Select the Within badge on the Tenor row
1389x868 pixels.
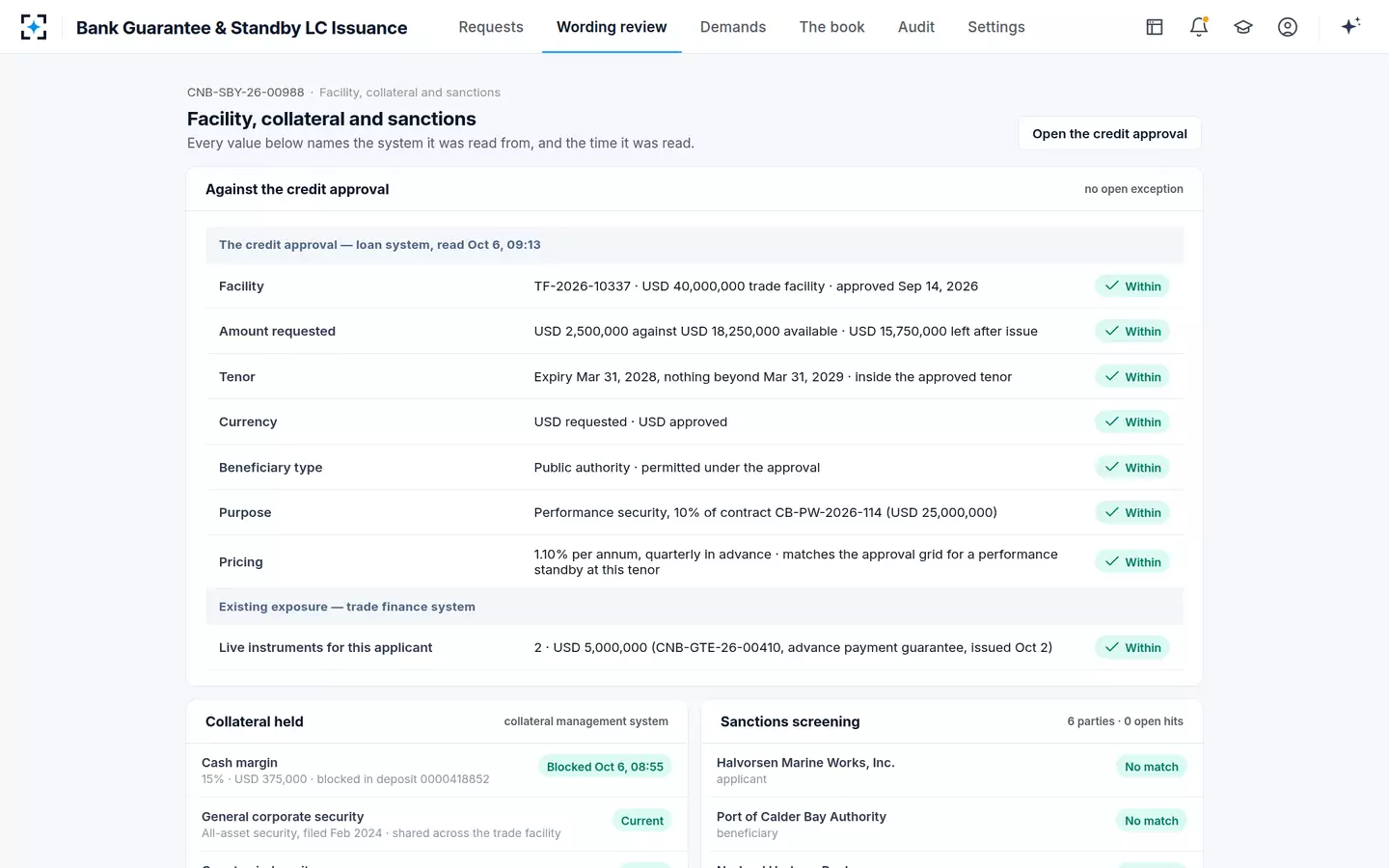(x=1132, y=377)
